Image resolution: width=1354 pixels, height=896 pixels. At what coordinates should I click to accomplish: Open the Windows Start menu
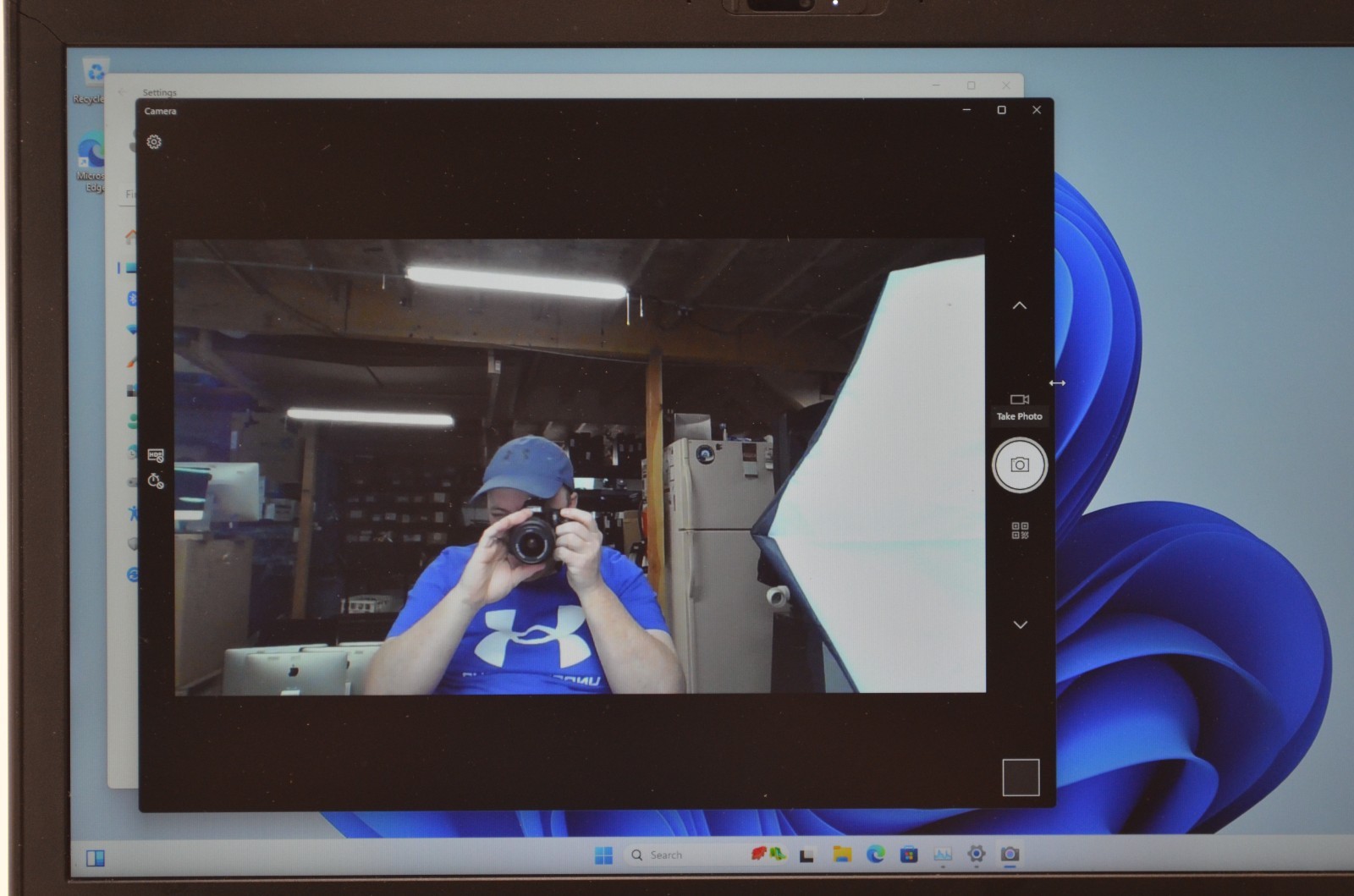603,855
